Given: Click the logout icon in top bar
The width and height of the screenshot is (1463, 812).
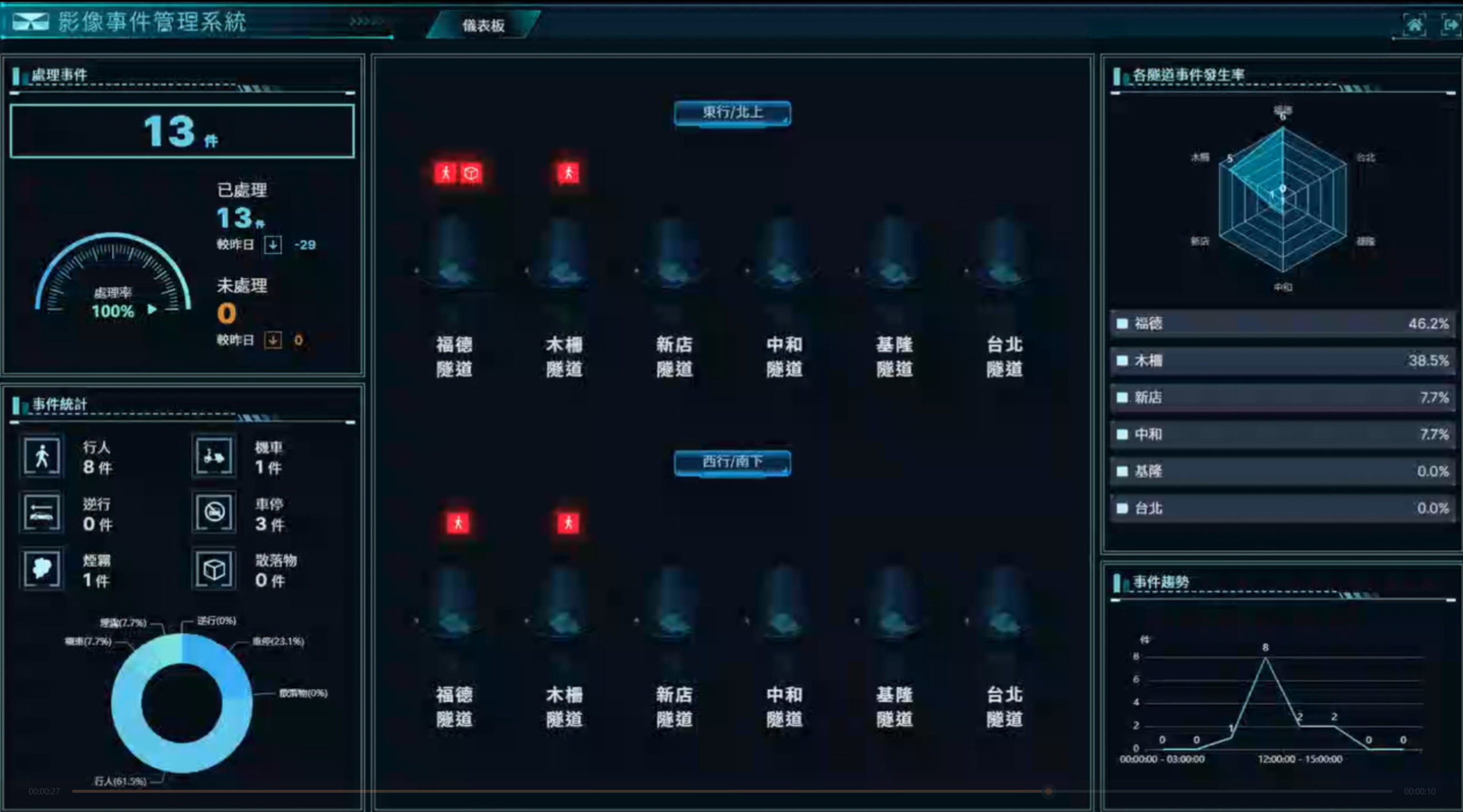Looking at the screenshot, I should click(x=1450, y=25).
